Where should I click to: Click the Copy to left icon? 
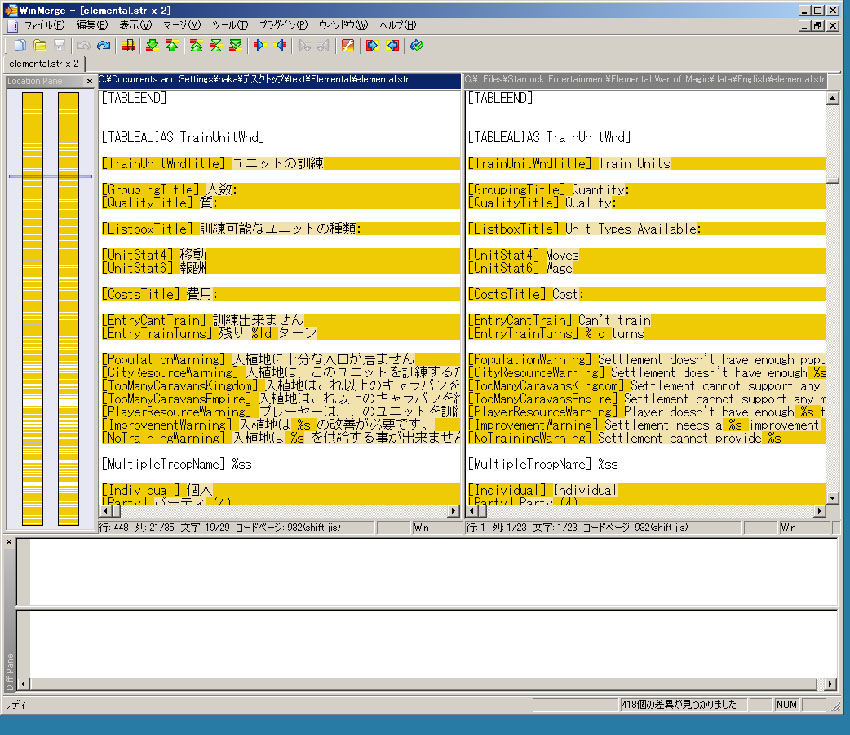tap(280, 45)
